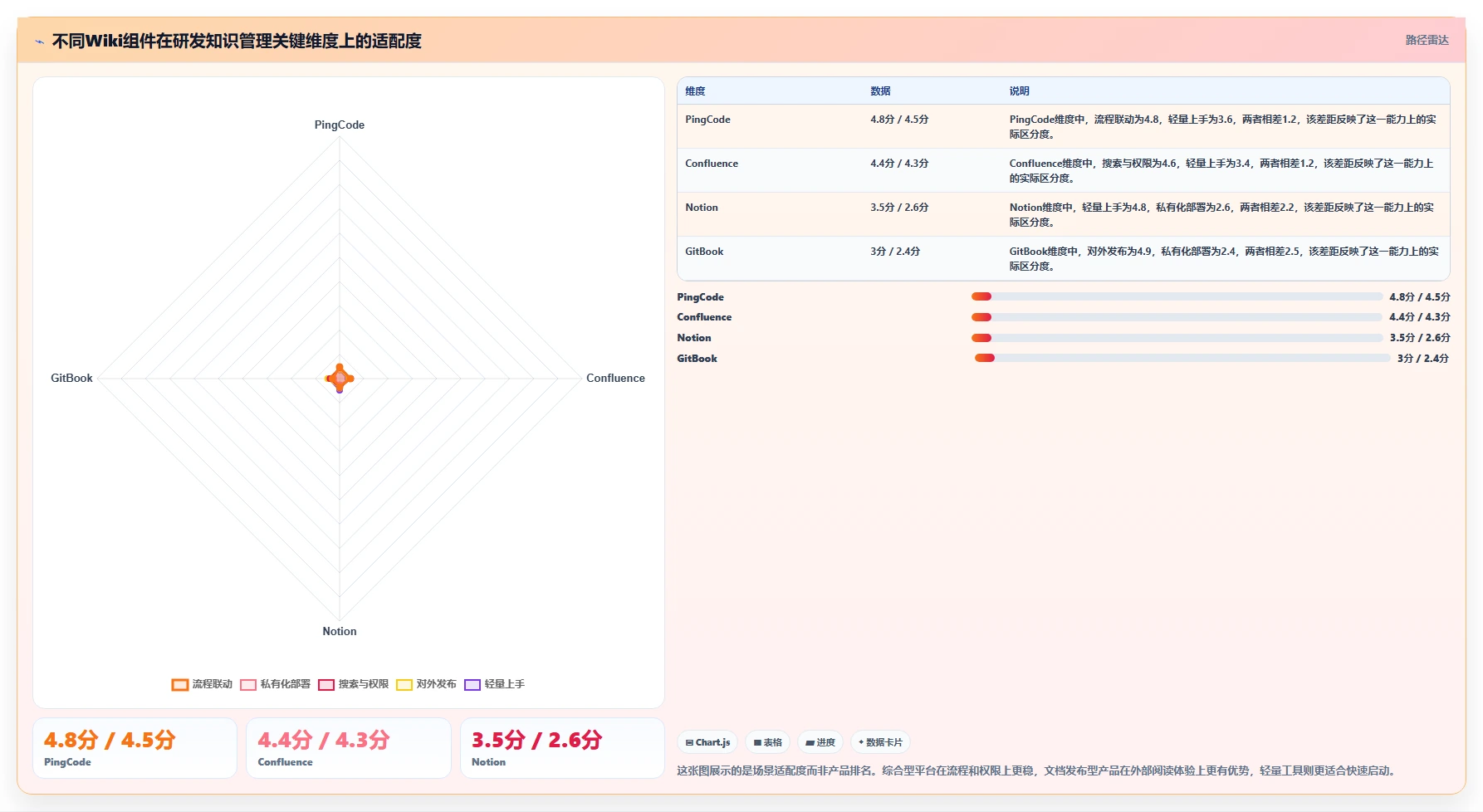Select the GitBook progress bar
Viewport: 1483px width, 812px height.
(1182, 358)
